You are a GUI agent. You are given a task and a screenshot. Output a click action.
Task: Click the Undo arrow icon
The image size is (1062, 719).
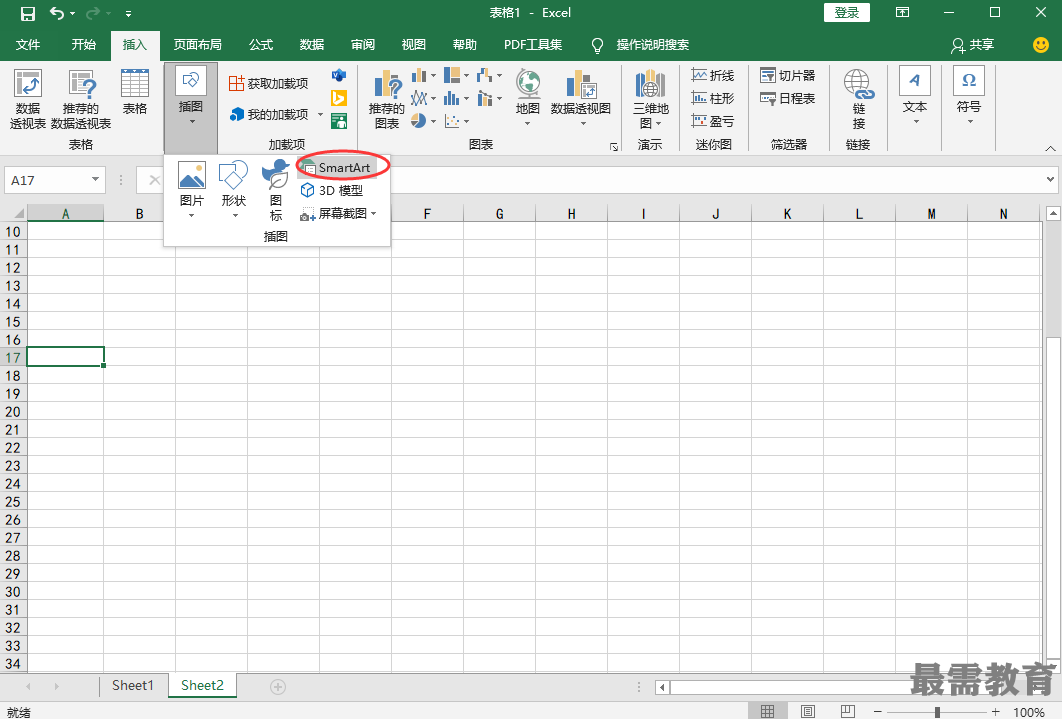click(x=57, y=13)
